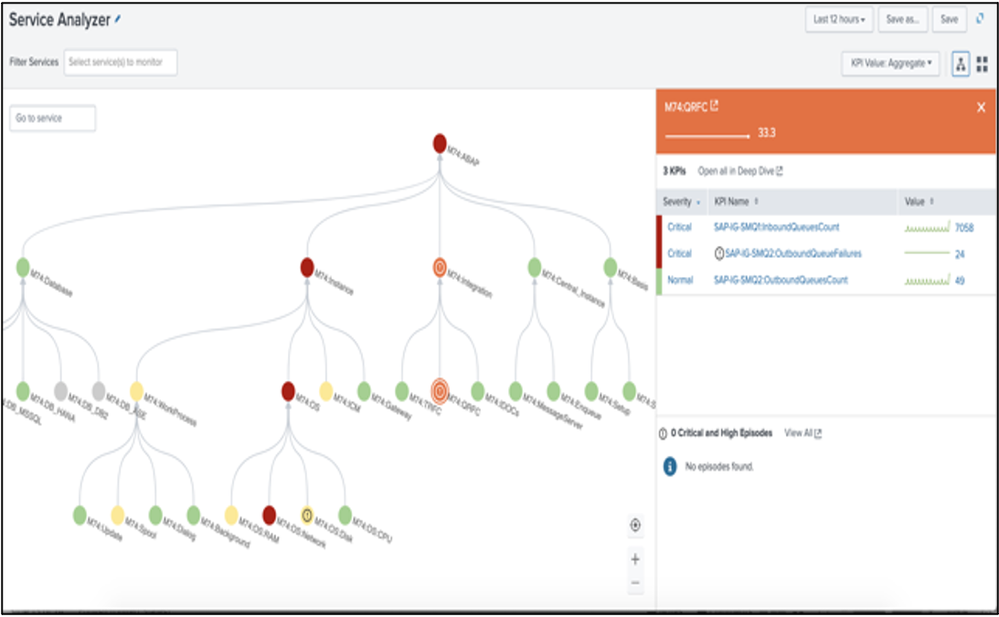Click the M74:QRFC node in the tree
The width and height of the screenshot is (999, 617).
pyautogui.click(x=439, y=390)
